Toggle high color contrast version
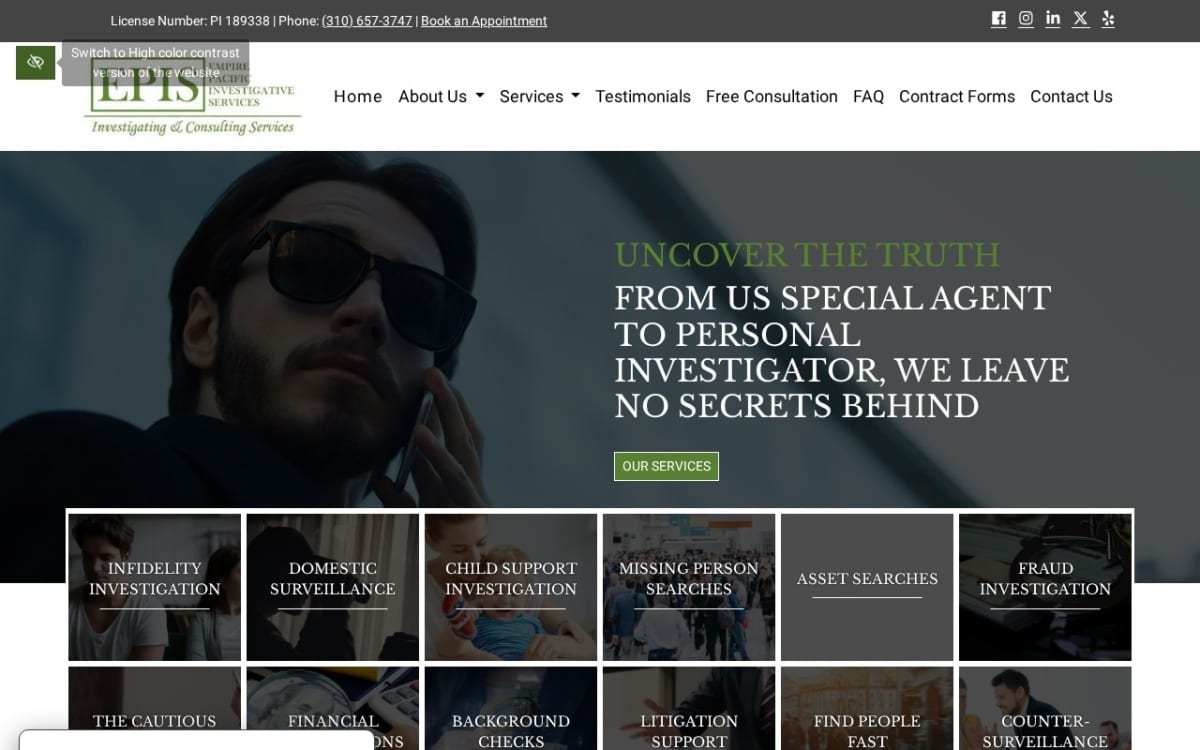Viewport: 1200px width, 750px height. pyautogui.click(x=35, y=62)
